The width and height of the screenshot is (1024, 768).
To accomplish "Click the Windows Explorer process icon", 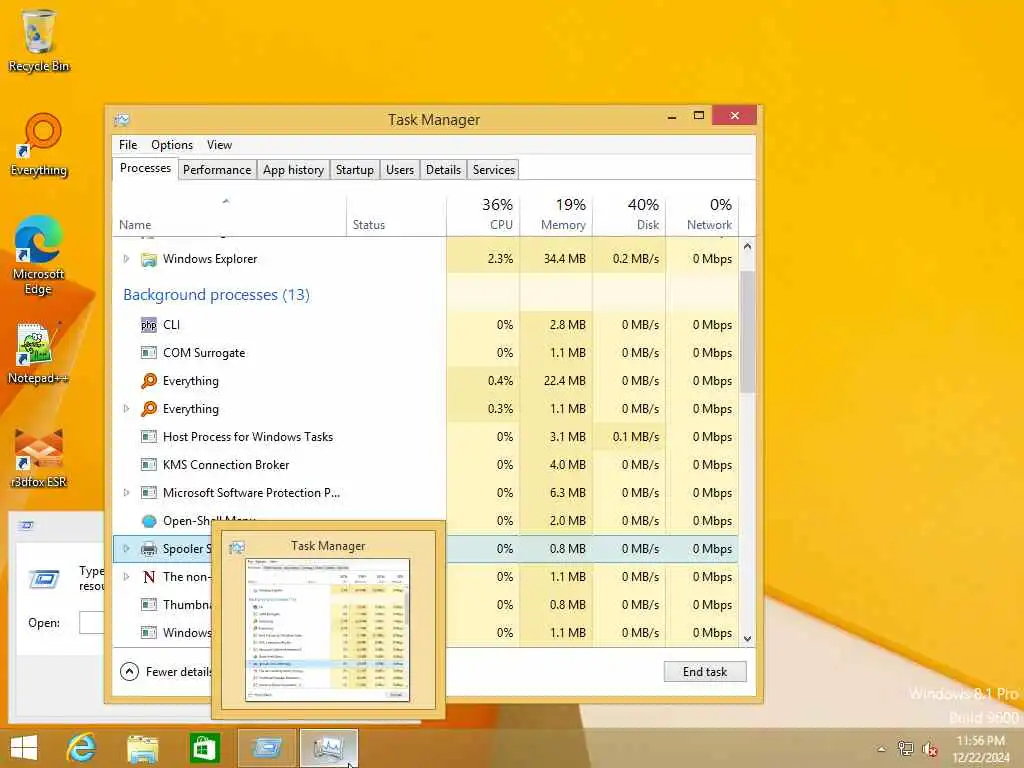I will click(x=149, y=259).
